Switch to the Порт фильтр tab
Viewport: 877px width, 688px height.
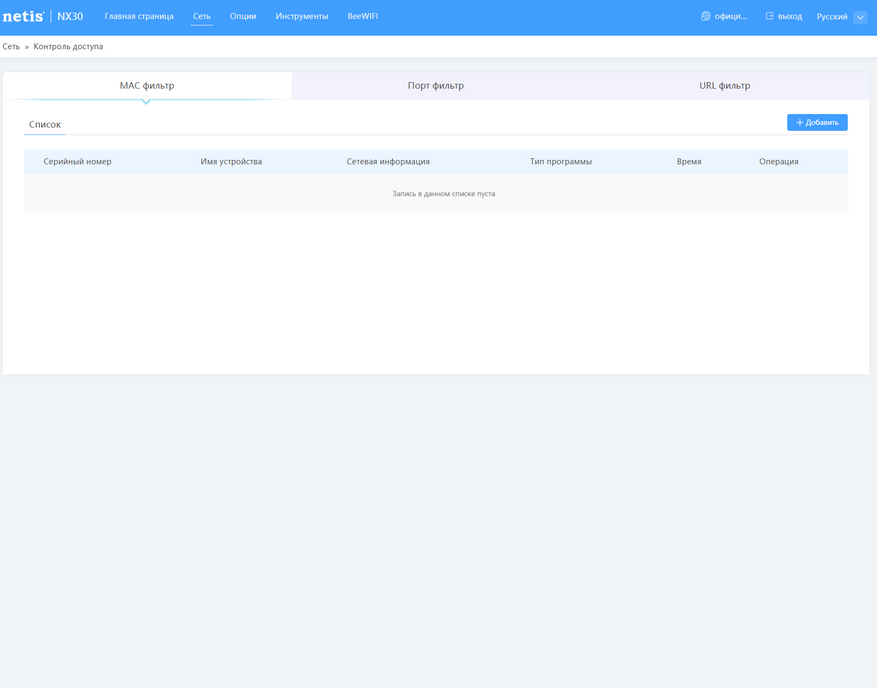(436, 86)
